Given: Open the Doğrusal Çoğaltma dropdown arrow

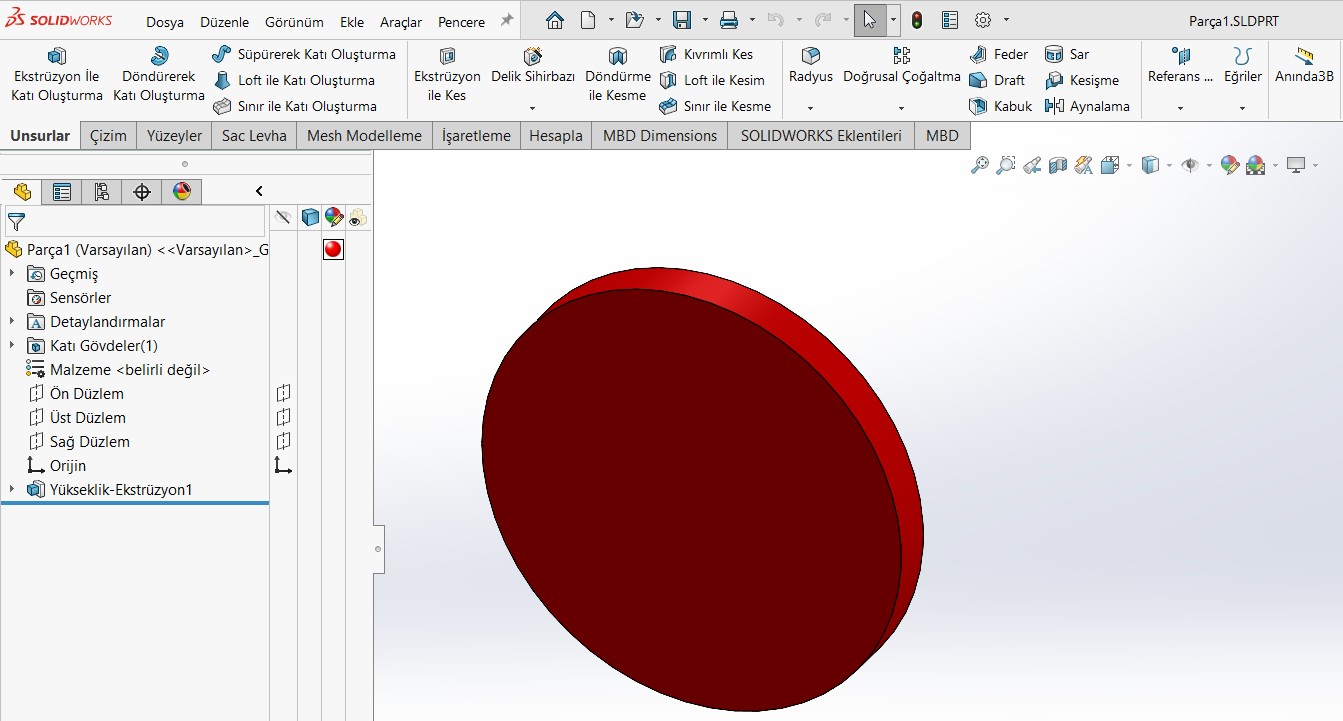Looking at the screenshot, I should point(902,108).
